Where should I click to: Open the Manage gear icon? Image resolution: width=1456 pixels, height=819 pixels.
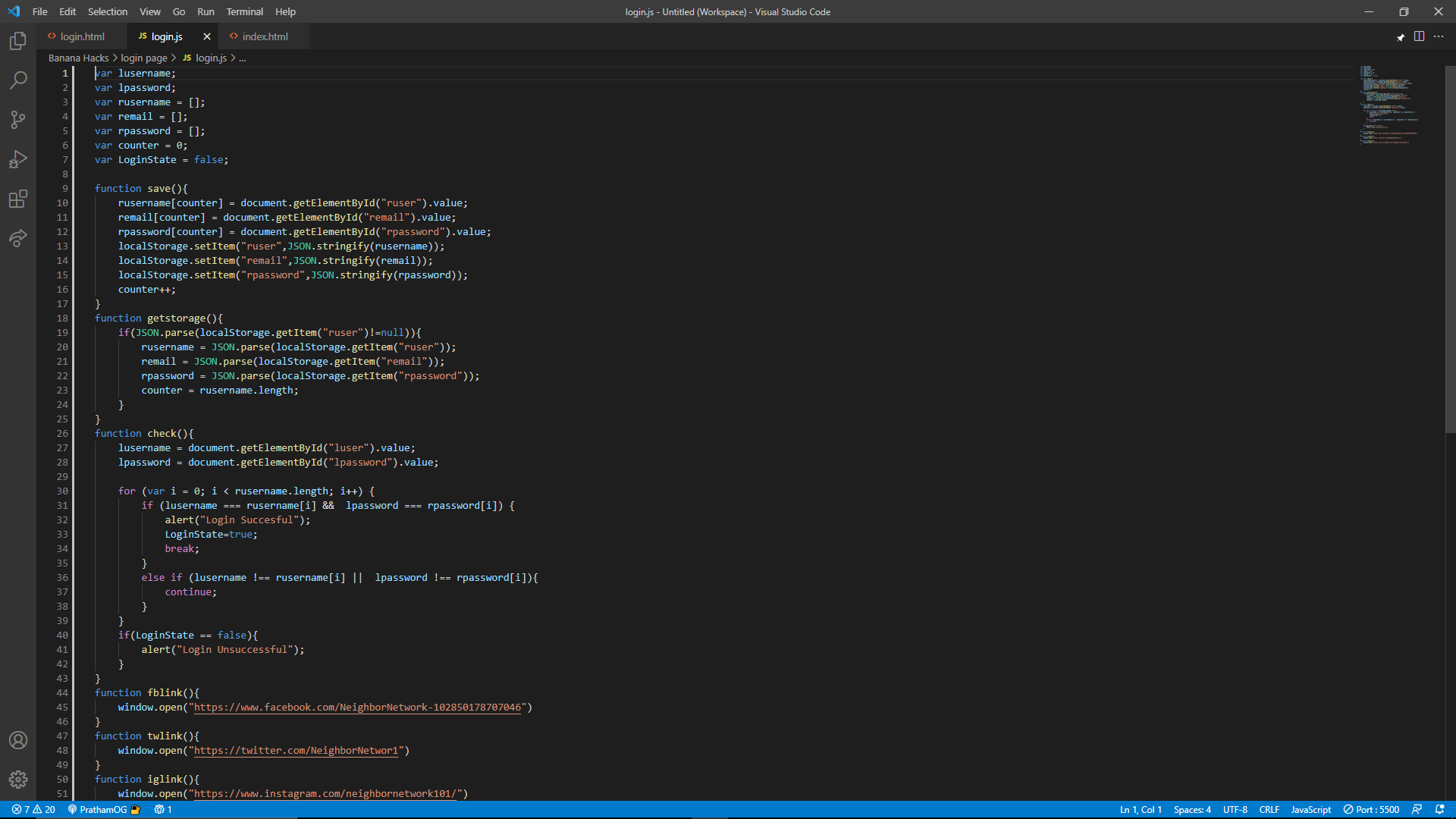(x=18, y=779)
